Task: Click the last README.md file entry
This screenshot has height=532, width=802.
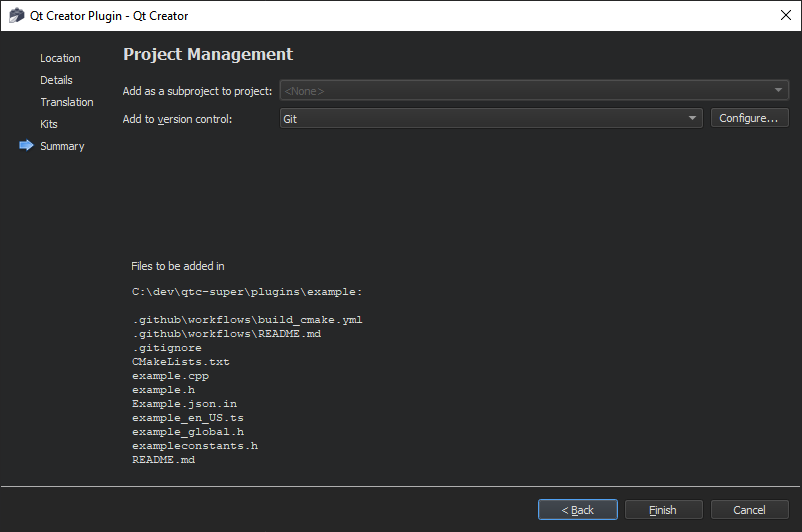Action: pyautogui.click(x=164, y=459)
